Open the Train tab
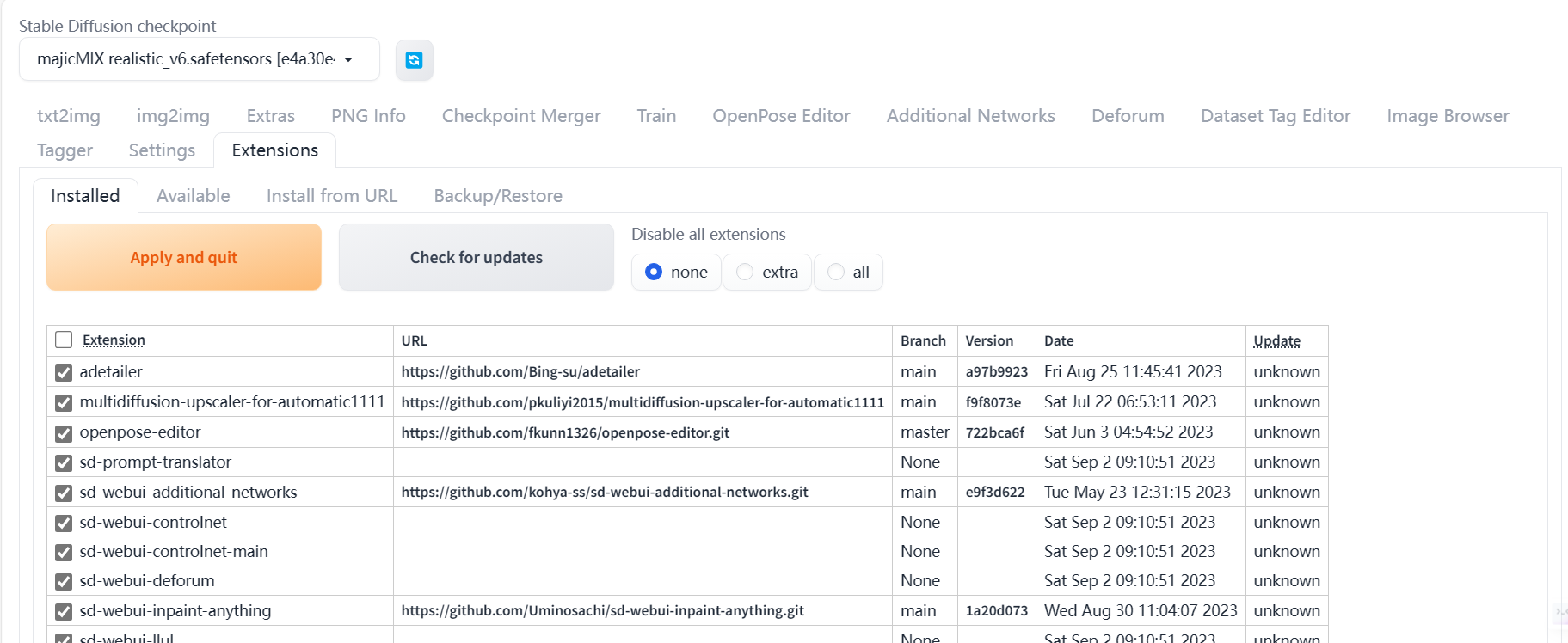1568x643 pixels. coord(656,116)
